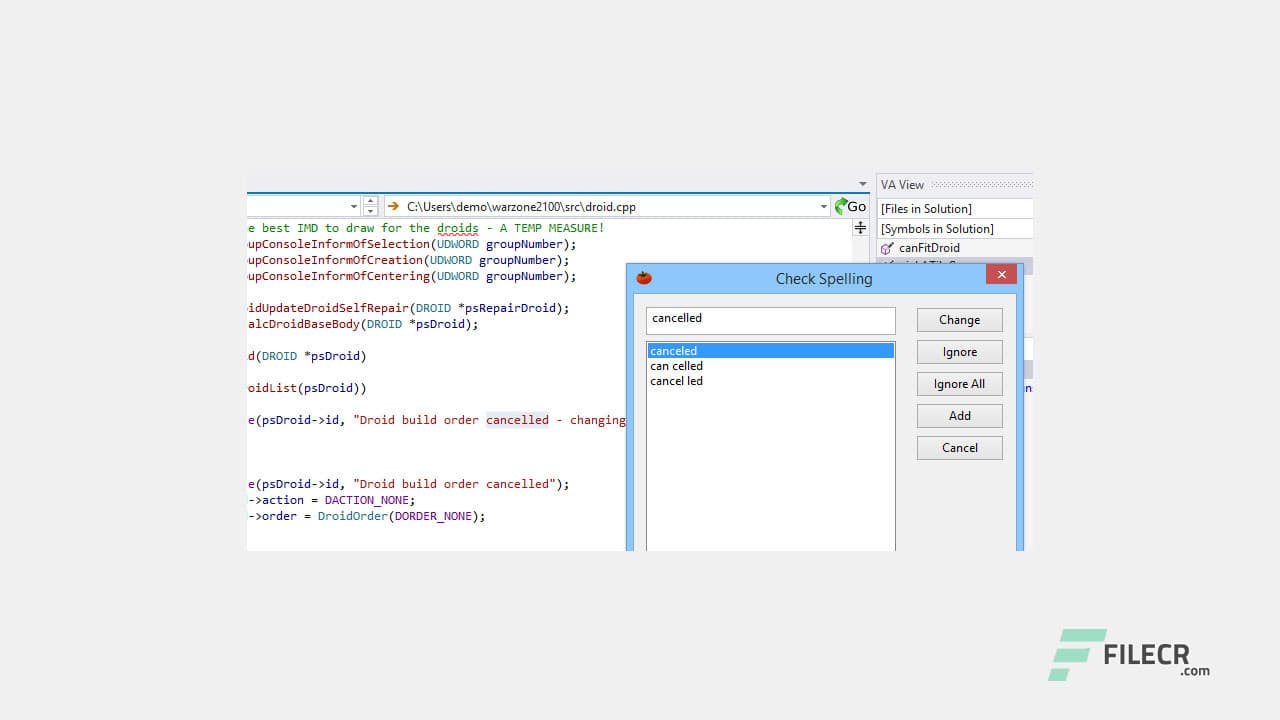The height and width of the screenshot is (720, 1280).
Task: Add 'cancelled' to the dictionary
Action: (958, 415)
